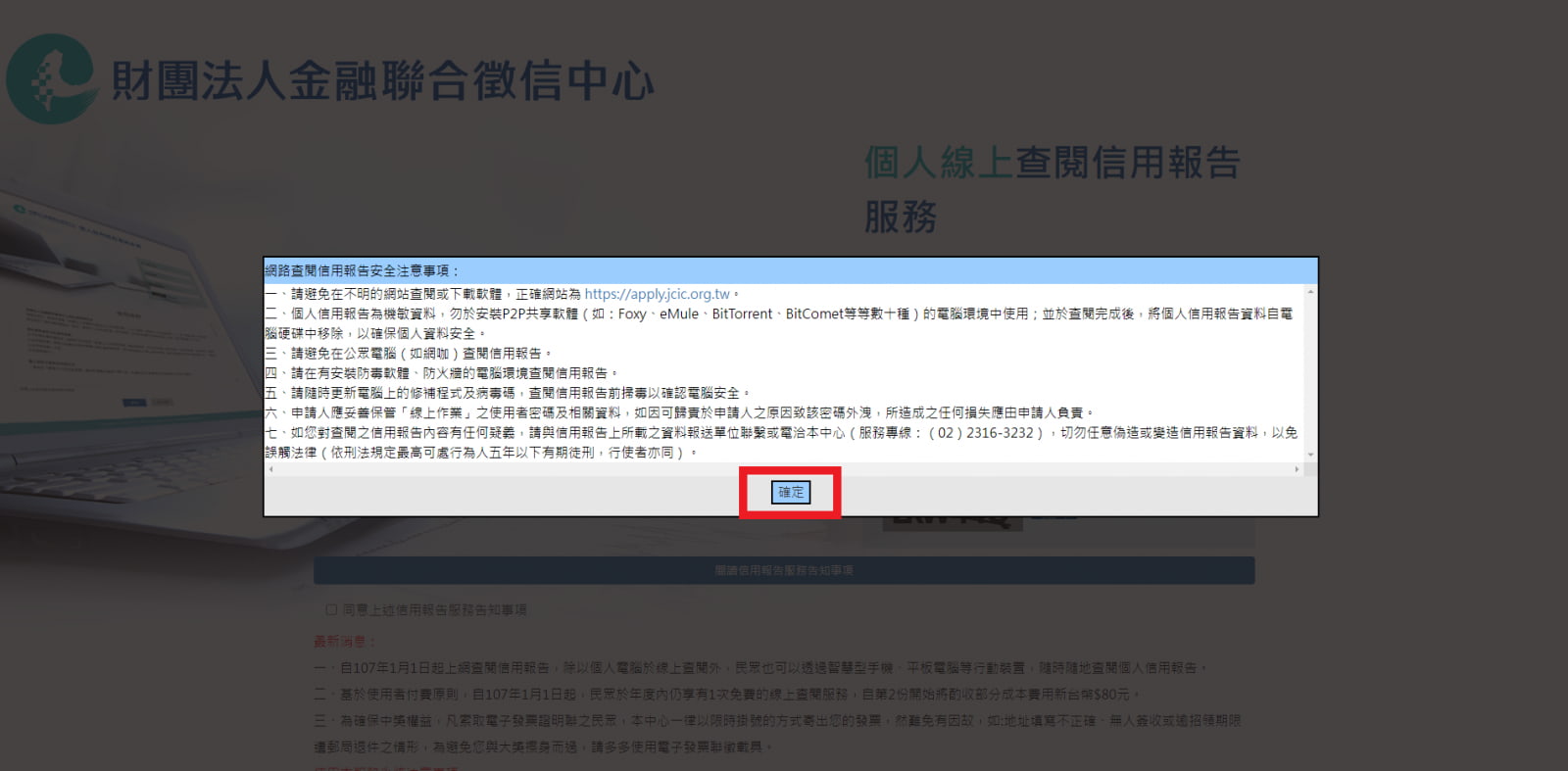The image size is (1568, 771).
Task: Select the notice line starting with 三、請避免在公眾電腦
Action: (409, 353)
